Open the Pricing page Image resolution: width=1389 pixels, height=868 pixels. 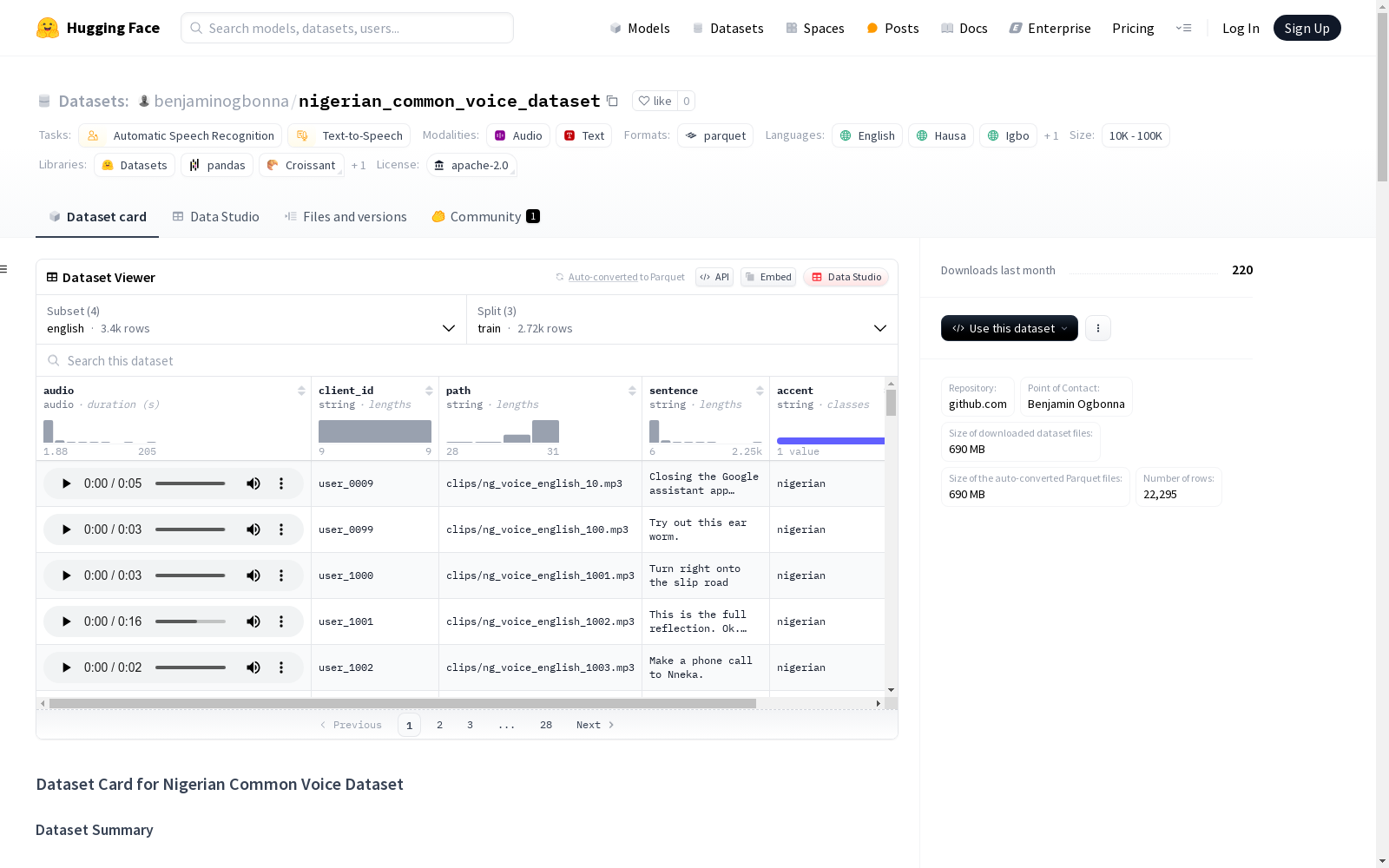tap(1133, 28)
